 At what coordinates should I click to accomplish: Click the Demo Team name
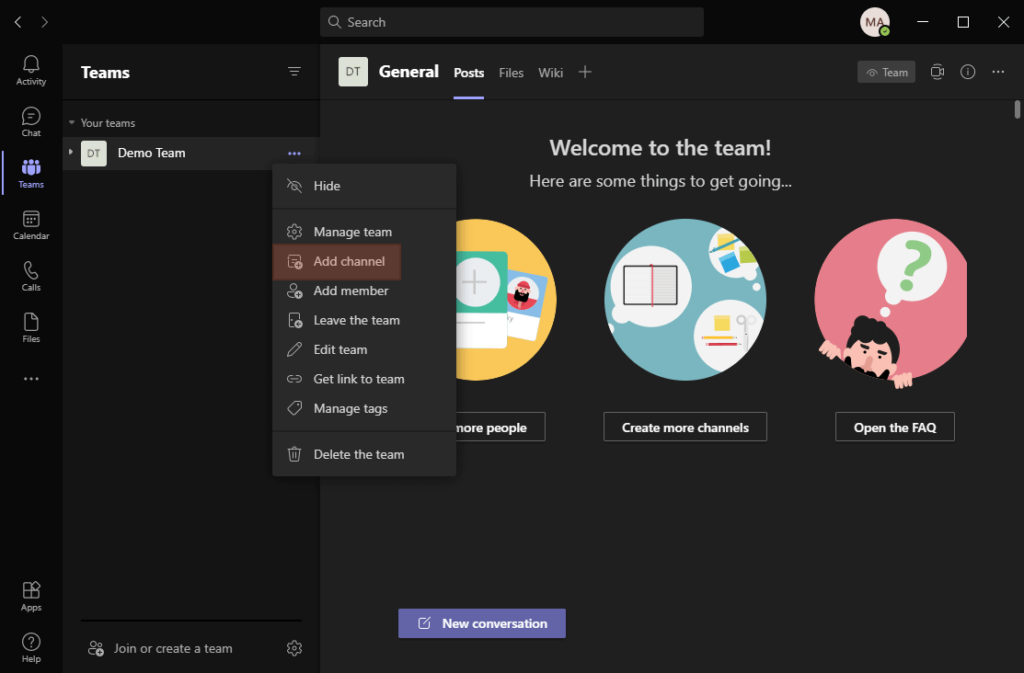(x=152, y=153)
